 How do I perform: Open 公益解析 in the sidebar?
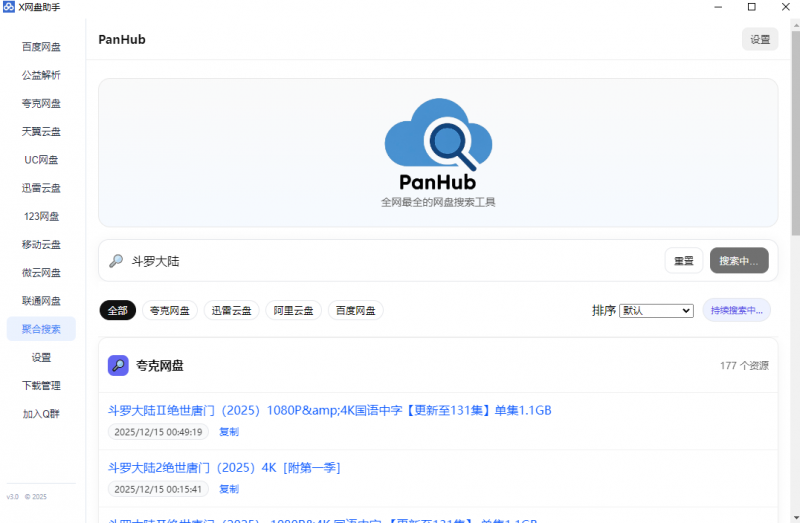(x=41, y=75)
